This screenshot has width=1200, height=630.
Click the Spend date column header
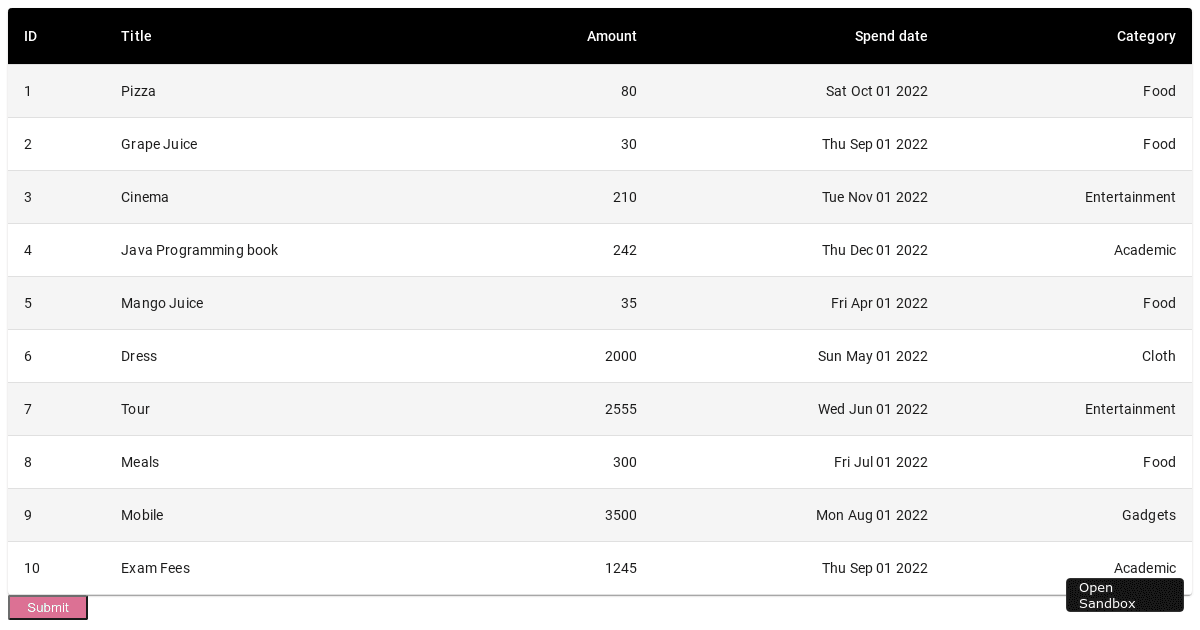890,36
